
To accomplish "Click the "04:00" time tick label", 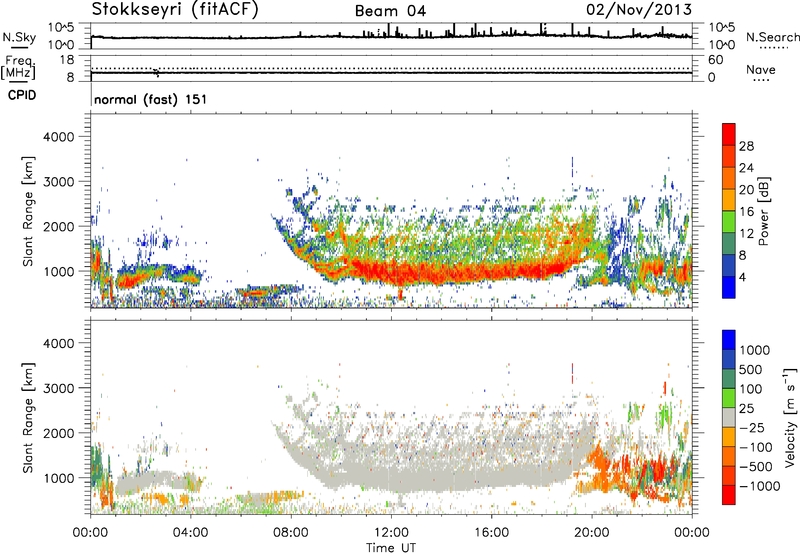I will tap(190, 533).
